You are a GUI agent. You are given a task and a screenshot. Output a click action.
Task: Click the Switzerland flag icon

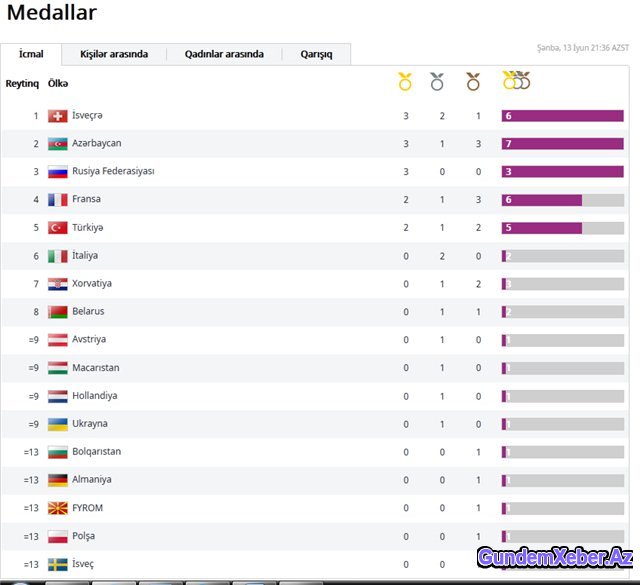click(58, 116)
